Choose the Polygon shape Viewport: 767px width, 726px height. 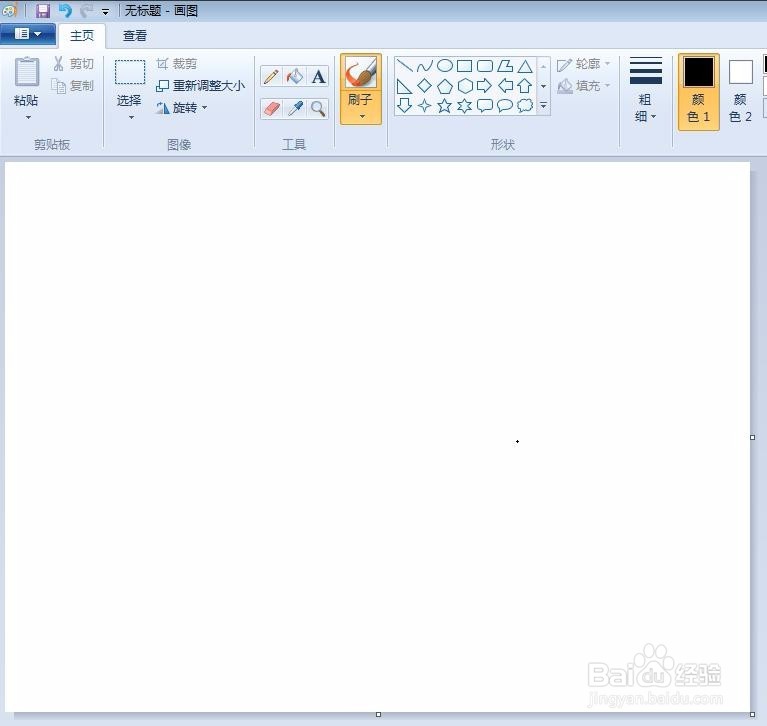[505, 66]
